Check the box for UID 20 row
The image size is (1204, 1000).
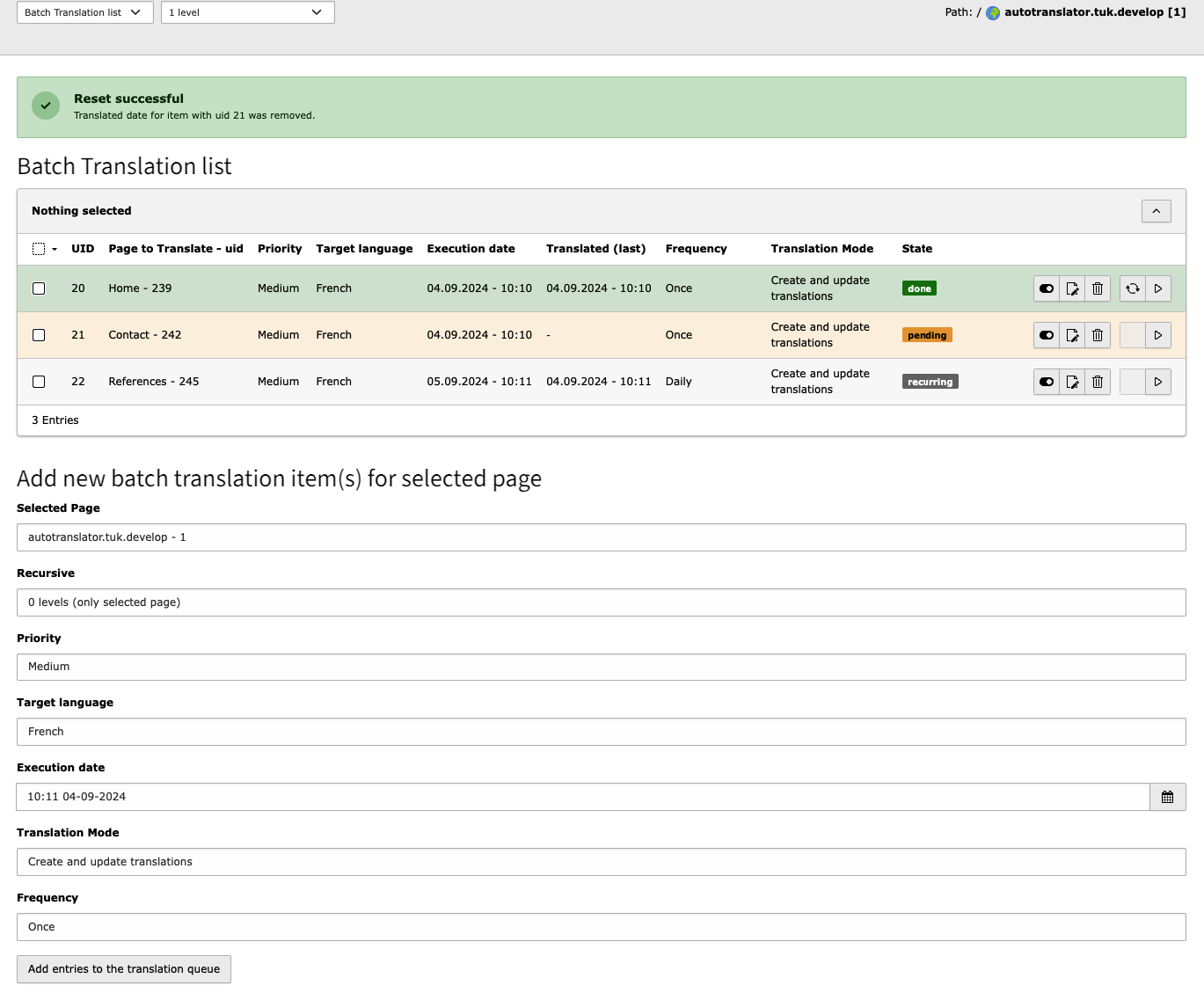[x=39, y=288]
